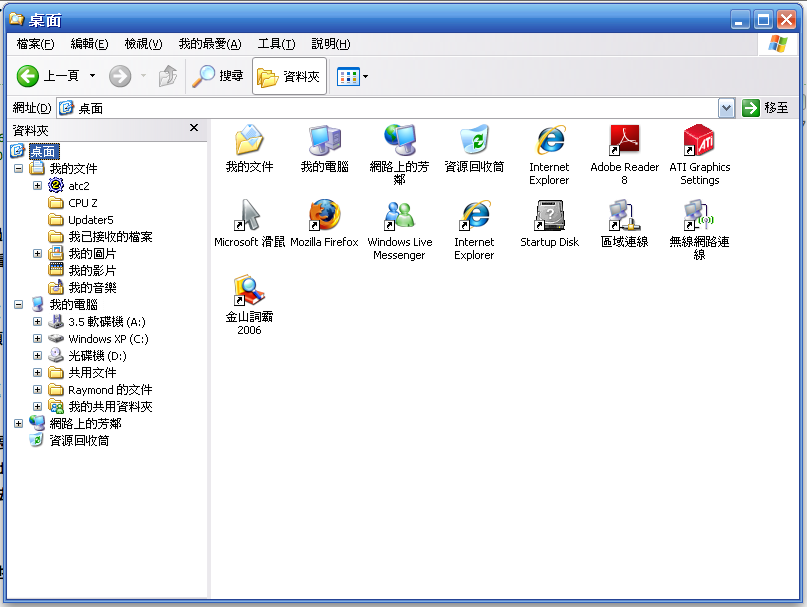Screen dimensions: 807x607
Task: Select Raymond 的文件 in the tree
Action: 110,390
